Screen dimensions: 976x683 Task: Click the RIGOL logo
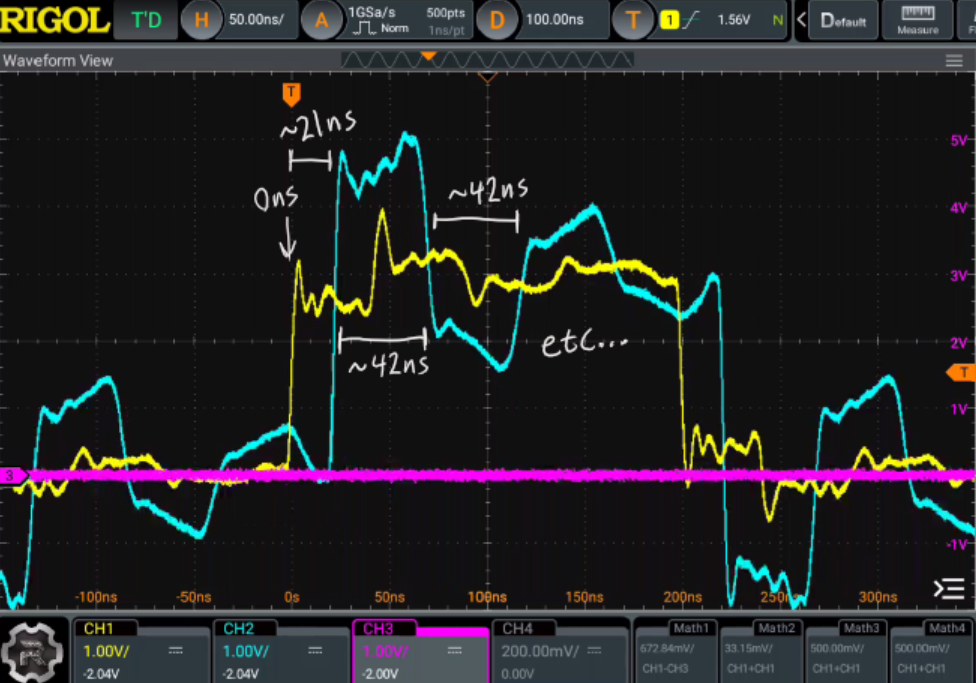pos(54,20)
